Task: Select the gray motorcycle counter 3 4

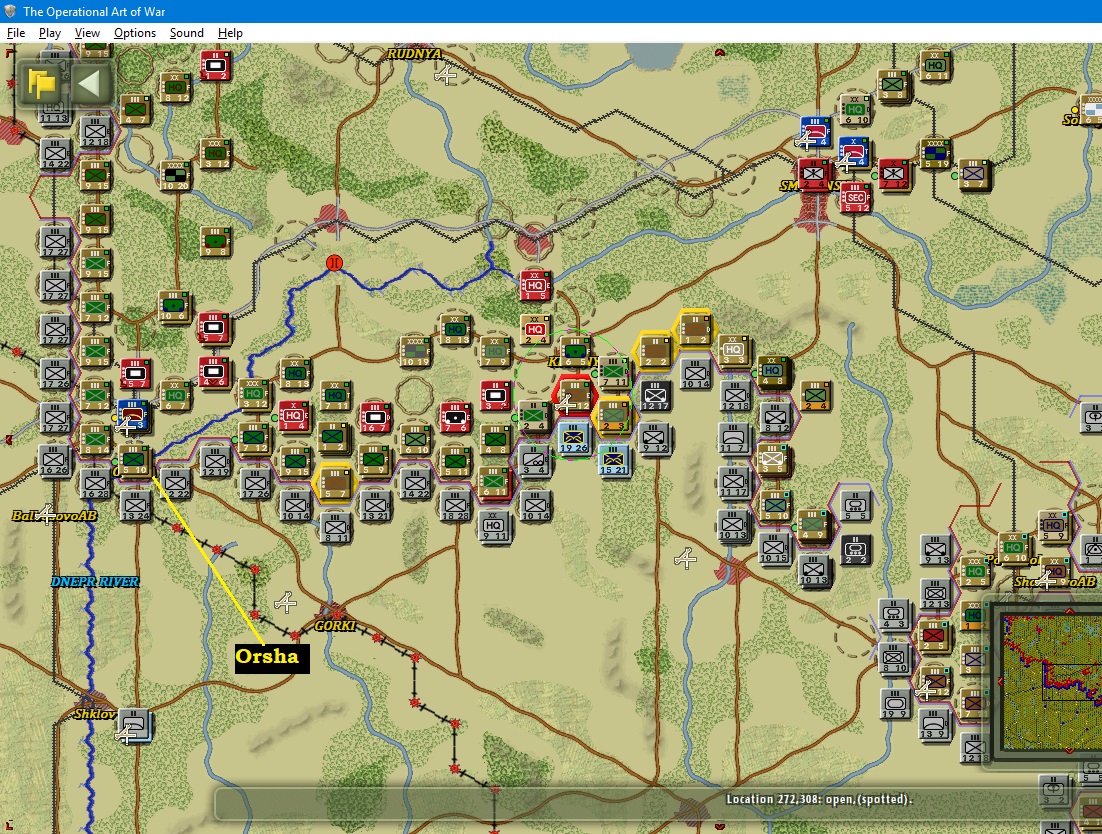Action: [535, 460]
